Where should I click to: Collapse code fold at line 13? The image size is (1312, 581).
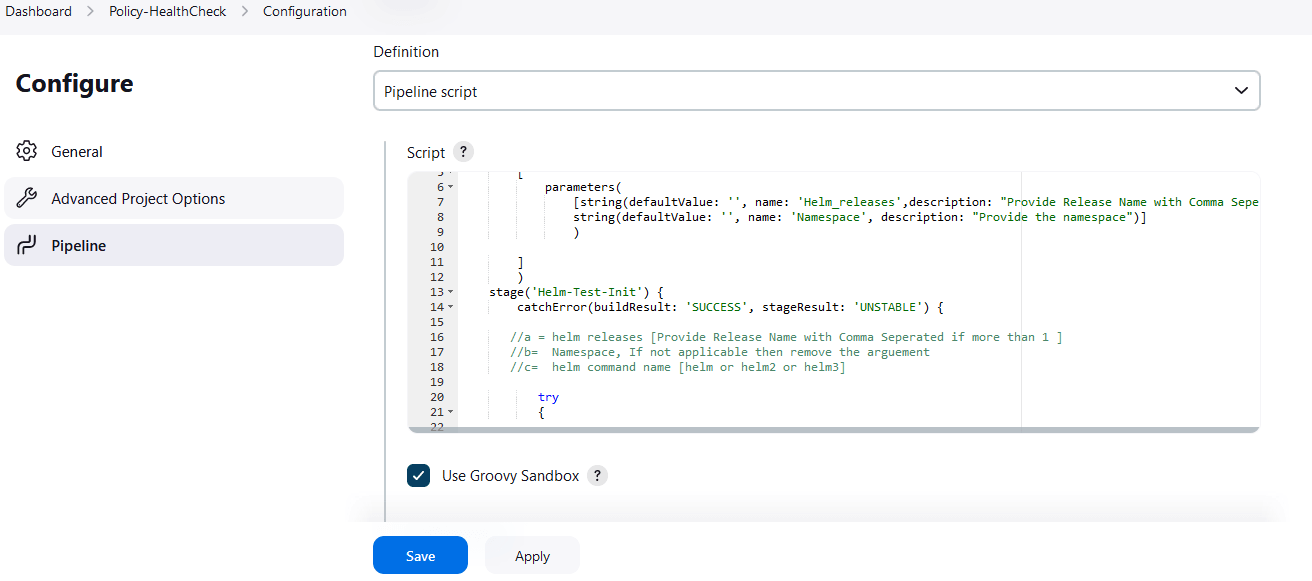pos(450,292)
